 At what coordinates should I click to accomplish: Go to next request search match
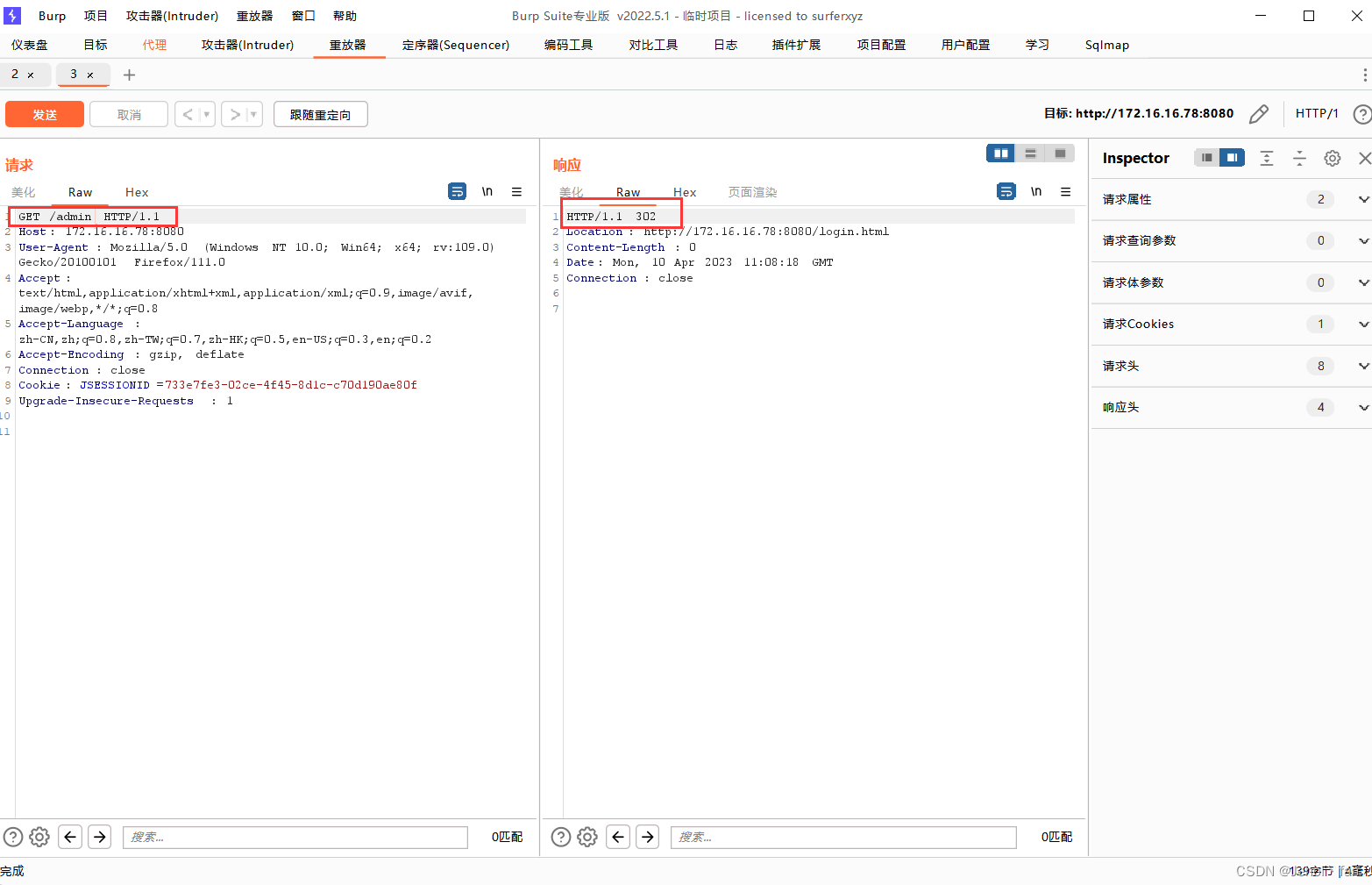pos(100,837)
